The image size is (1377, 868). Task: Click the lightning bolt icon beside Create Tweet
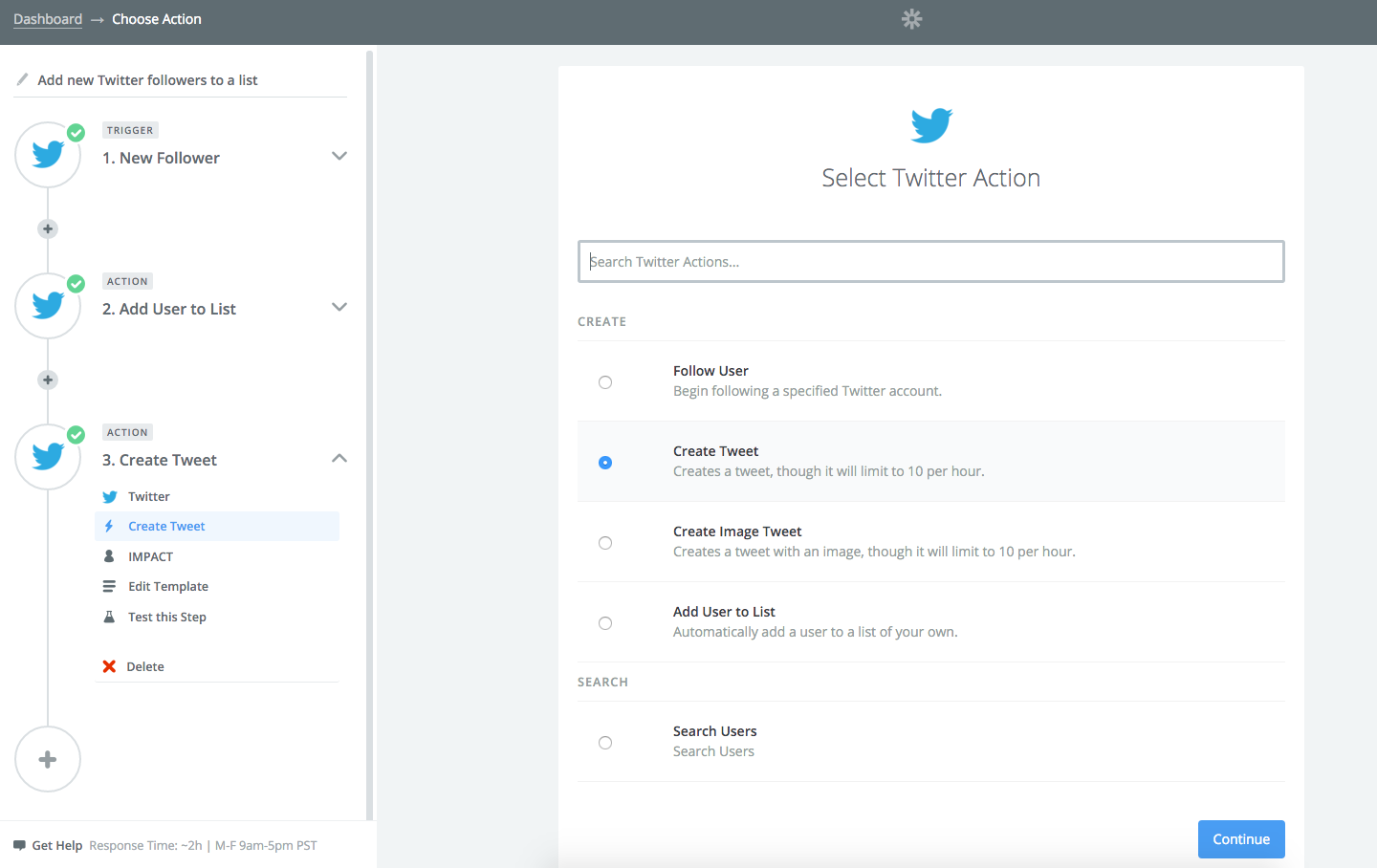coord(109,527)
